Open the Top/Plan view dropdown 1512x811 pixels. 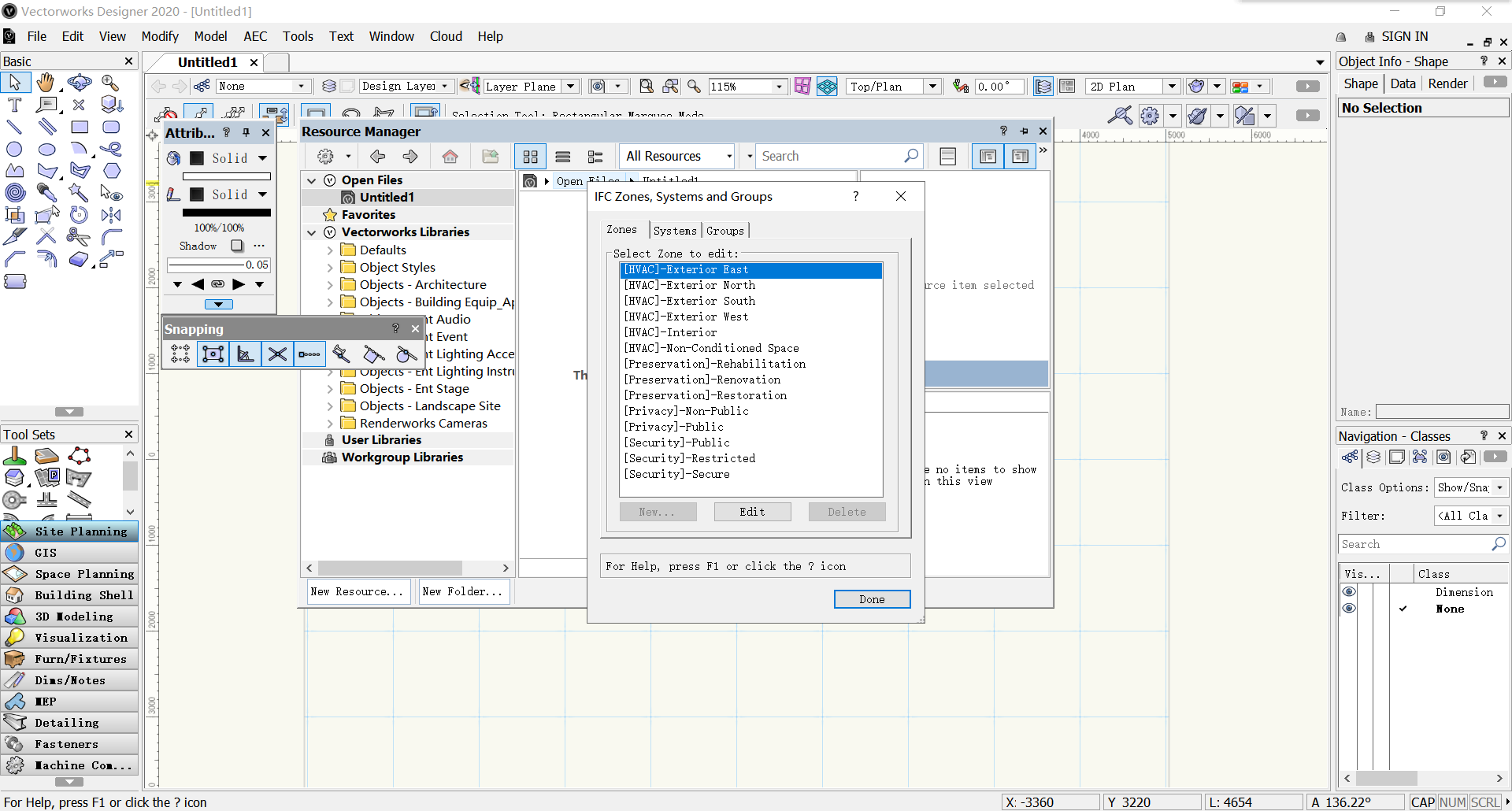(932, 87)
